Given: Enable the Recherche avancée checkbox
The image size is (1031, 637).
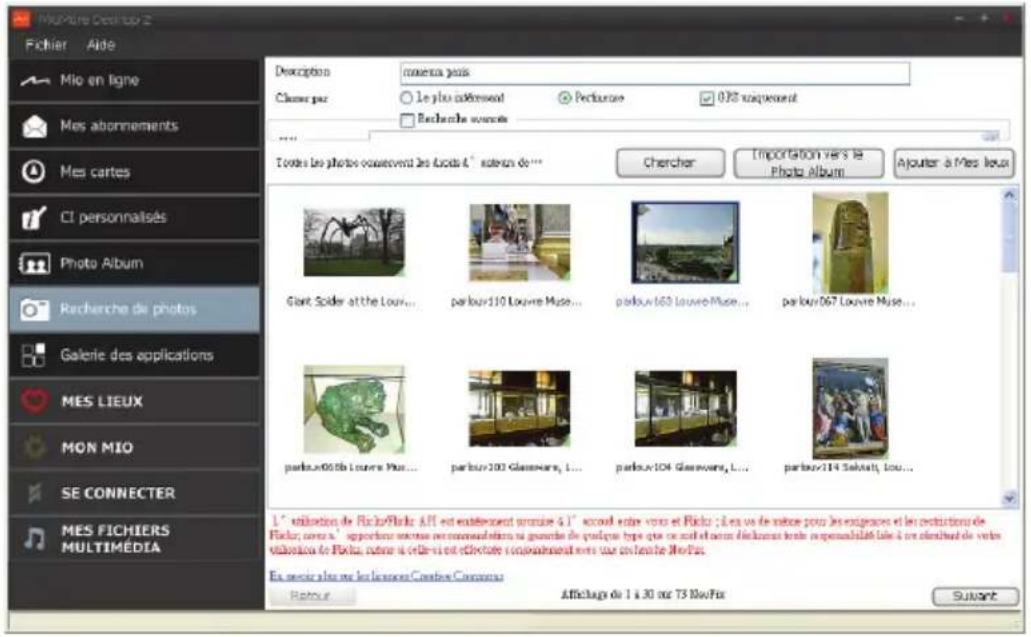Looking at the screenshot, I should (x=407, y=120).
